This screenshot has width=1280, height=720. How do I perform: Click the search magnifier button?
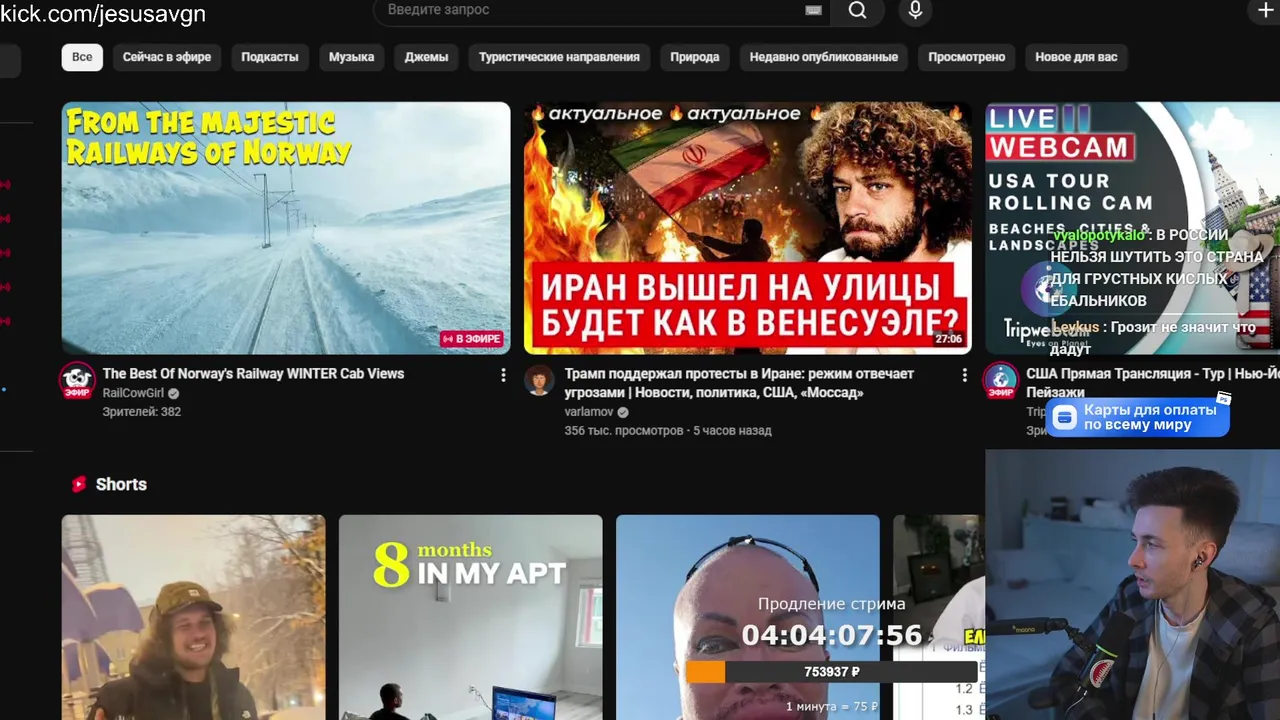coord(857,10)
